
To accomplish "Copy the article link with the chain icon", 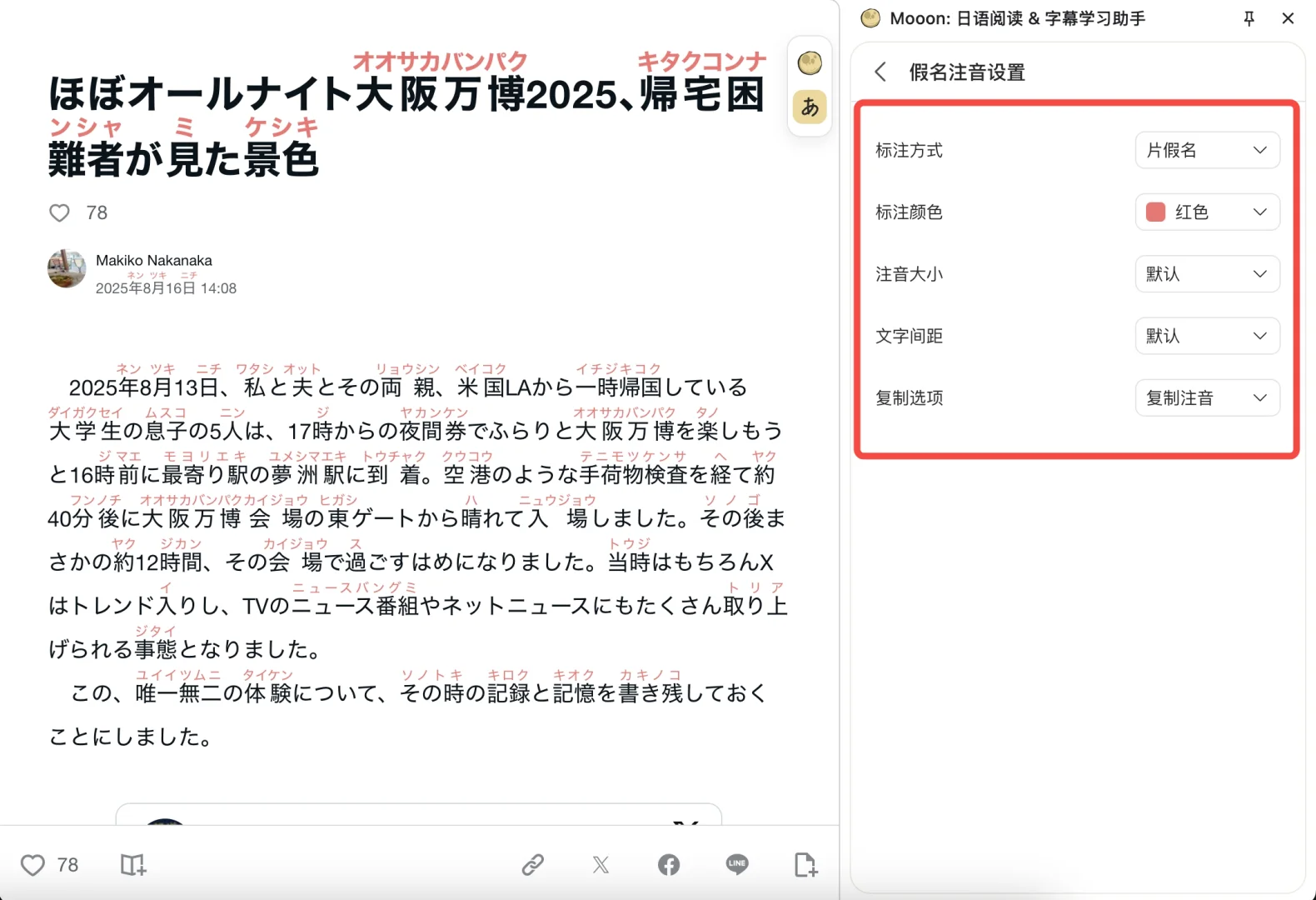I will pos(533,865).
